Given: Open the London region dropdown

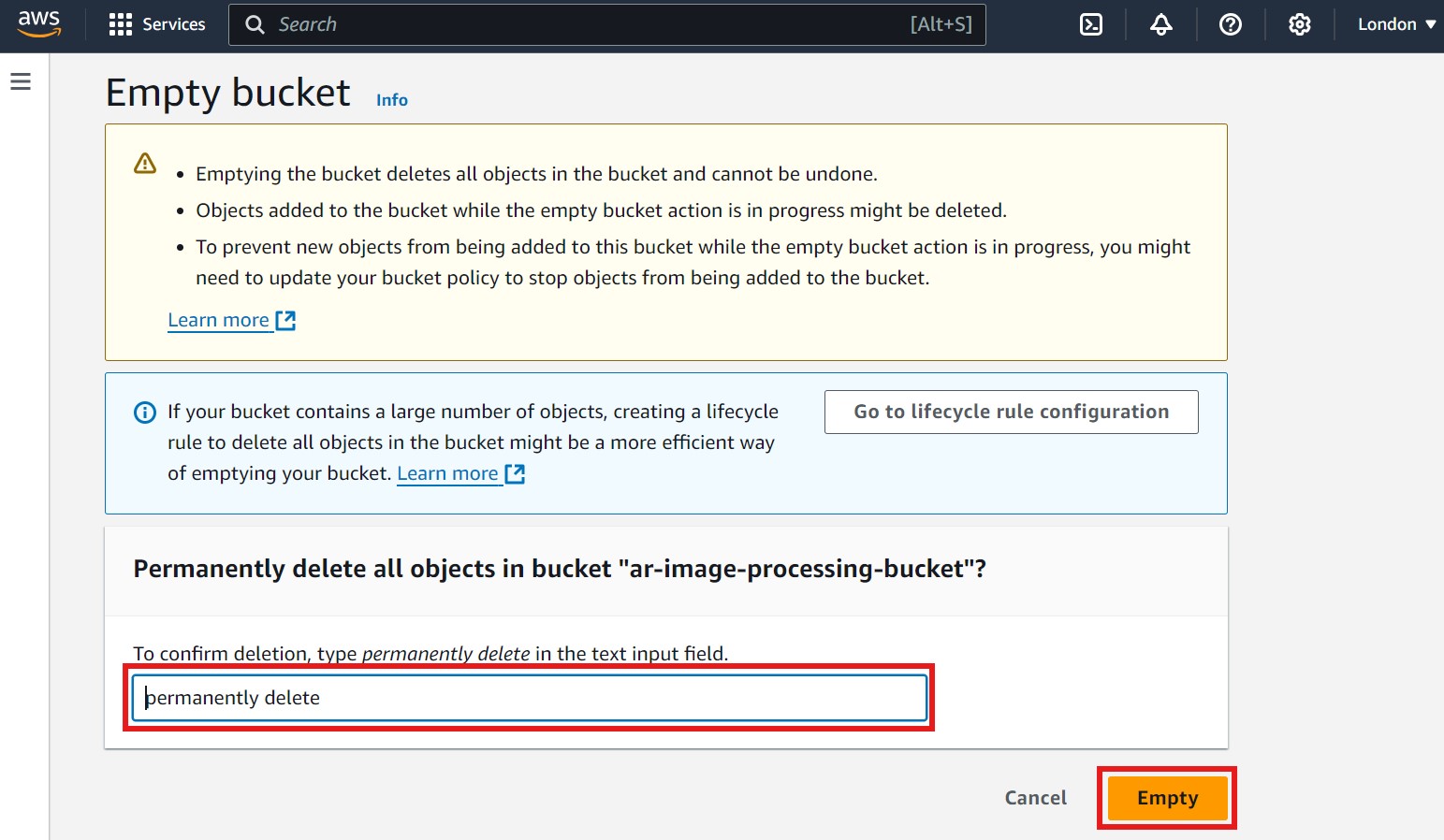Looking at the screenshot, I should pos(1396,25).
